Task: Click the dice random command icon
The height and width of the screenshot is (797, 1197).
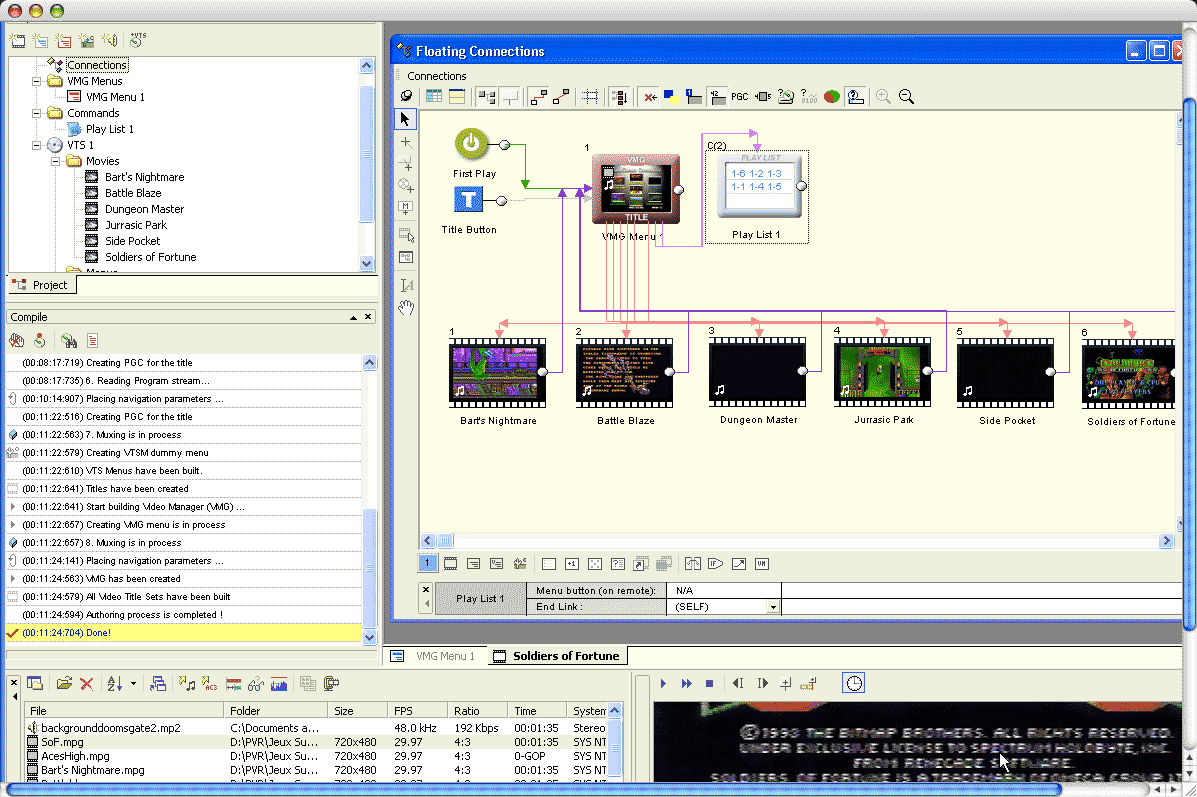Action: pos(595,564)
